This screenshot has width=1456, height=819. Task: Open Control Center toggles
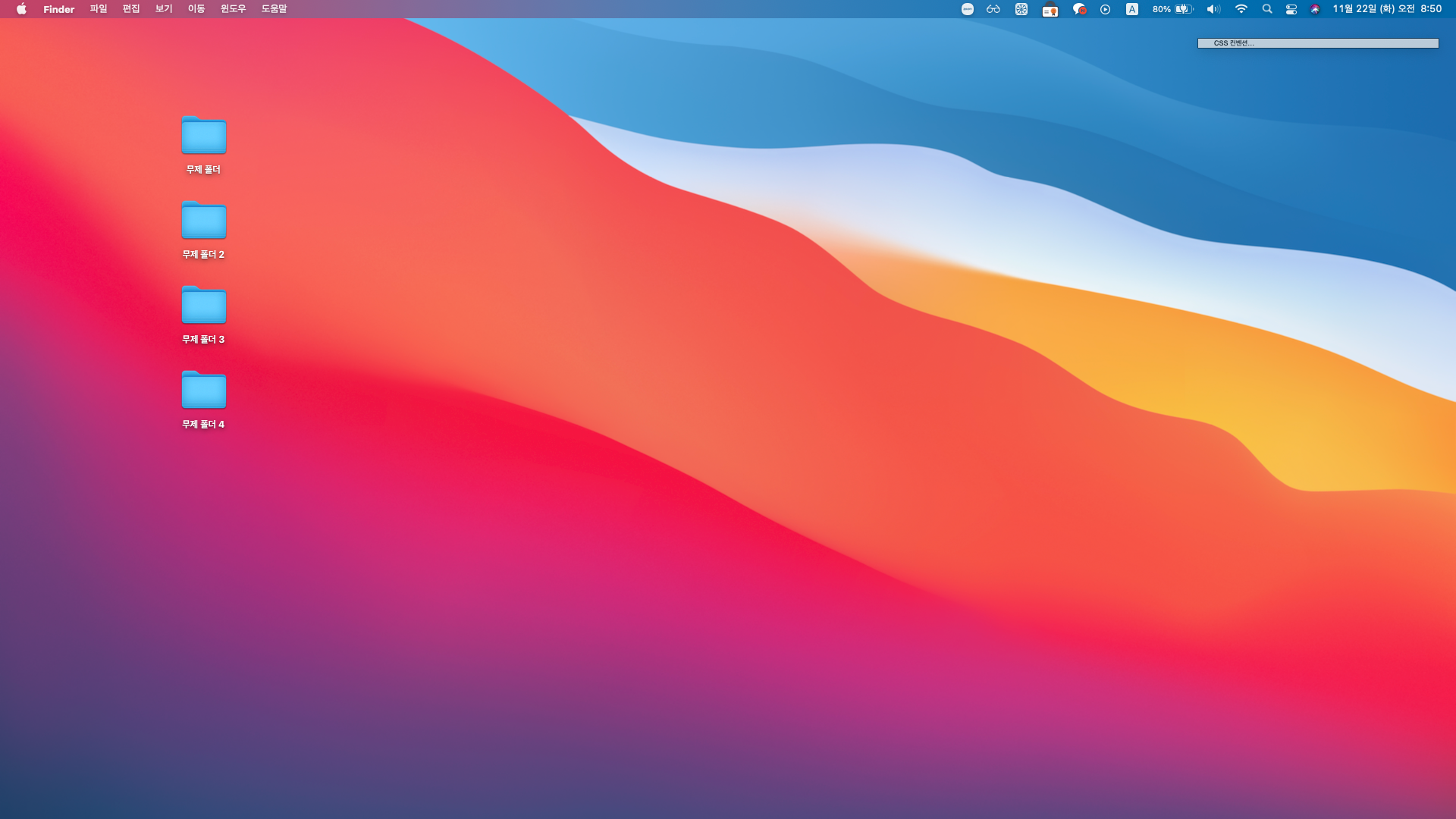pos(1291,9)
